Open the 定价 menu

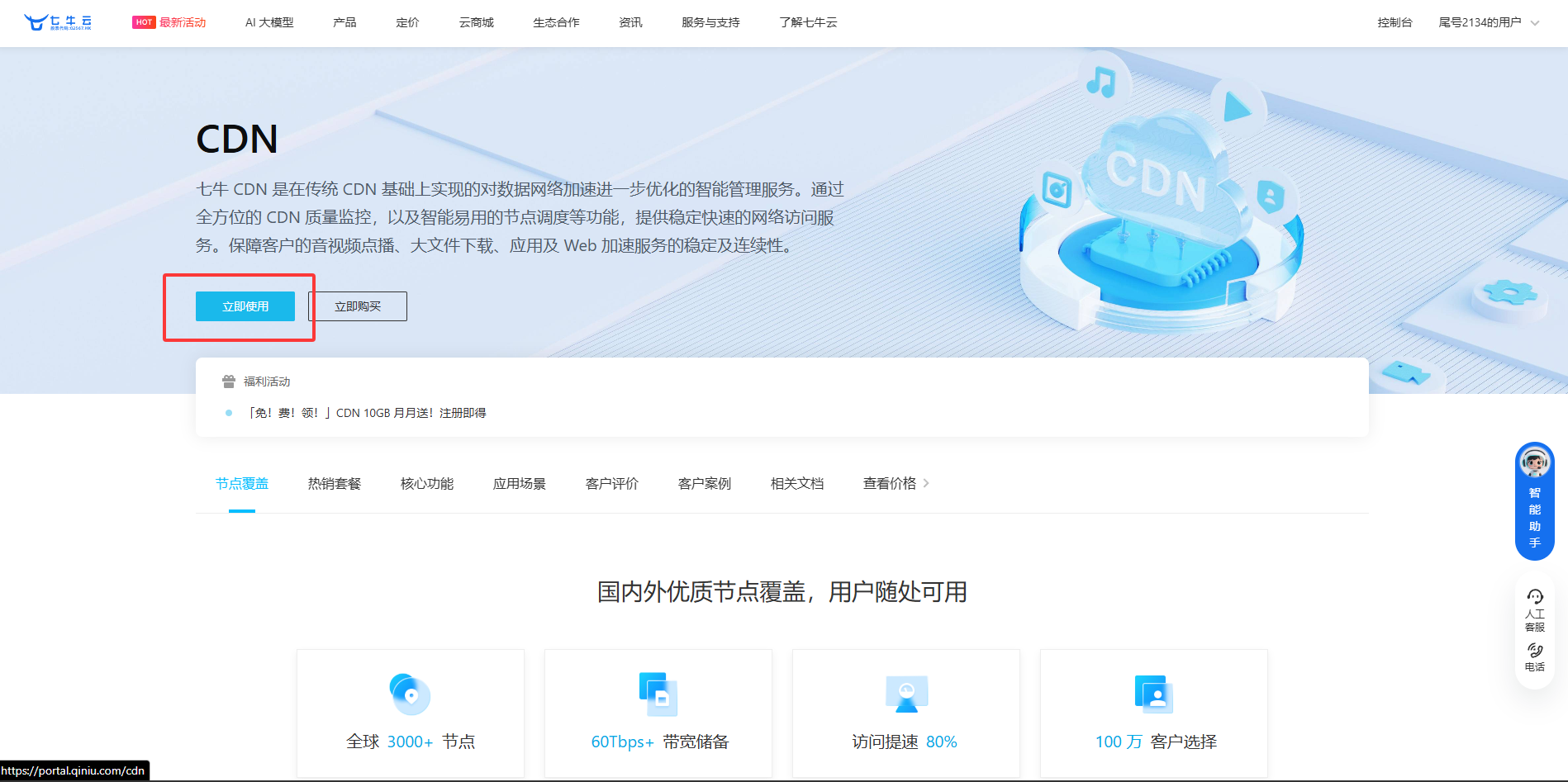[407, 22]
